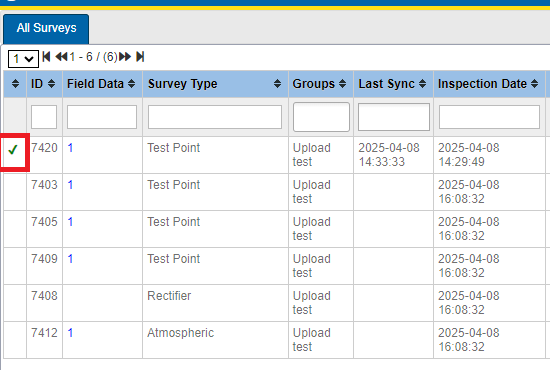Screen dimensions: 550x370
Task: Open page number dropdown
Action: point(23,59)
